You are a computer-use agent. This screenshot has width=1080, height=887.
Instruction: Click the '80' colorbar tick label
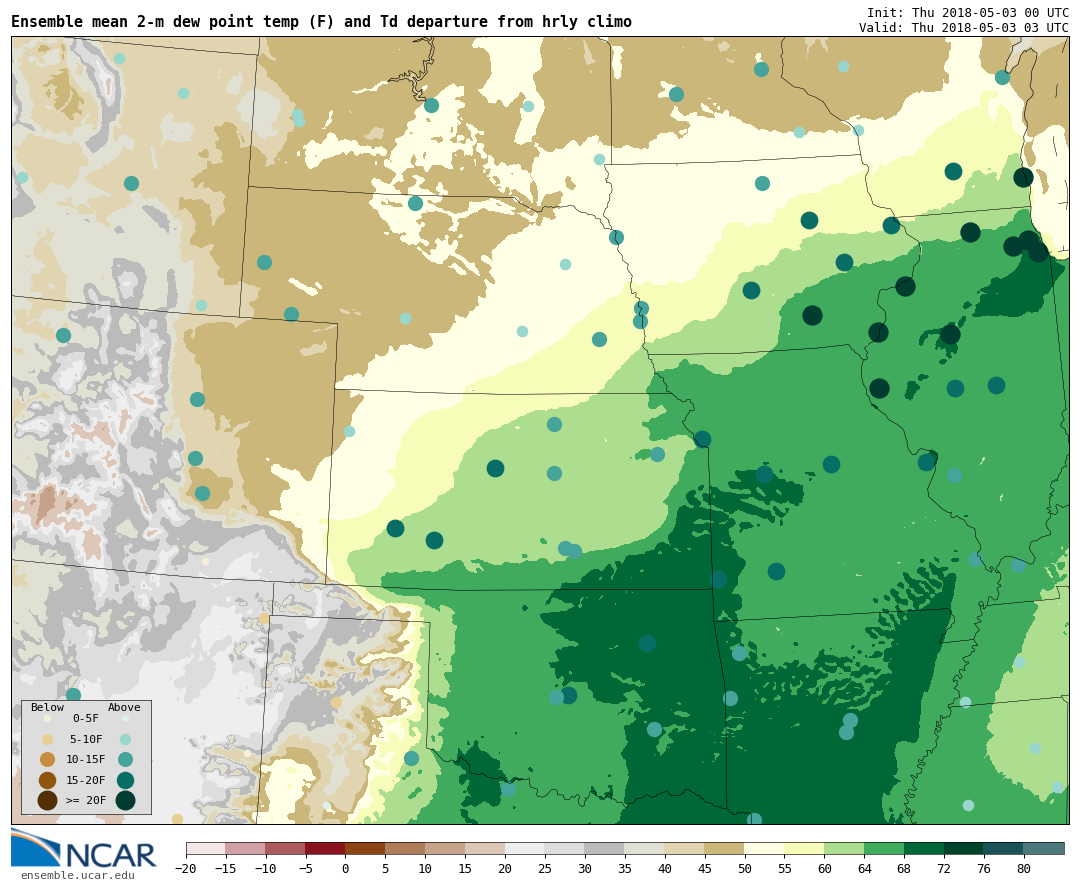click(x=1024, y=868)
